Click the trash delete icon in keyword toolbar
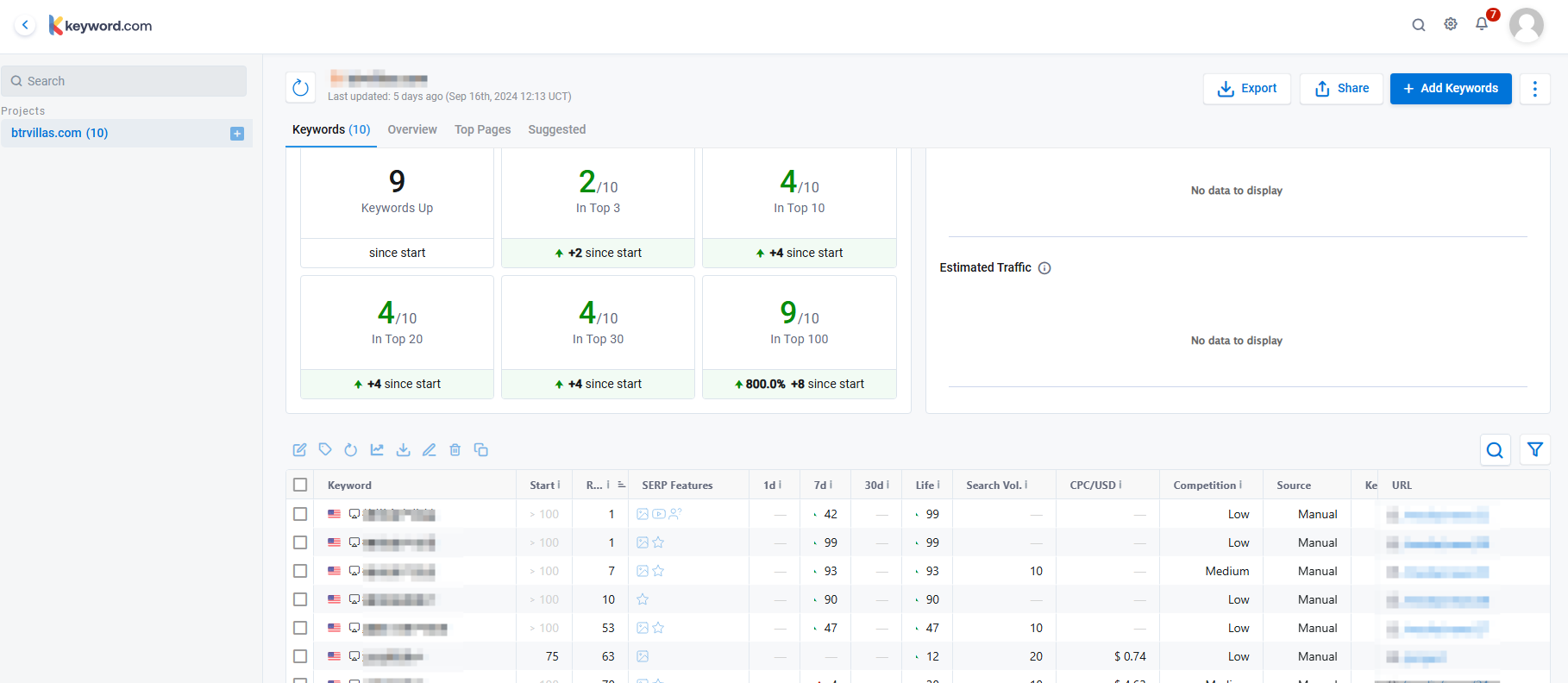1568x683 pixels. pos(455,449)
